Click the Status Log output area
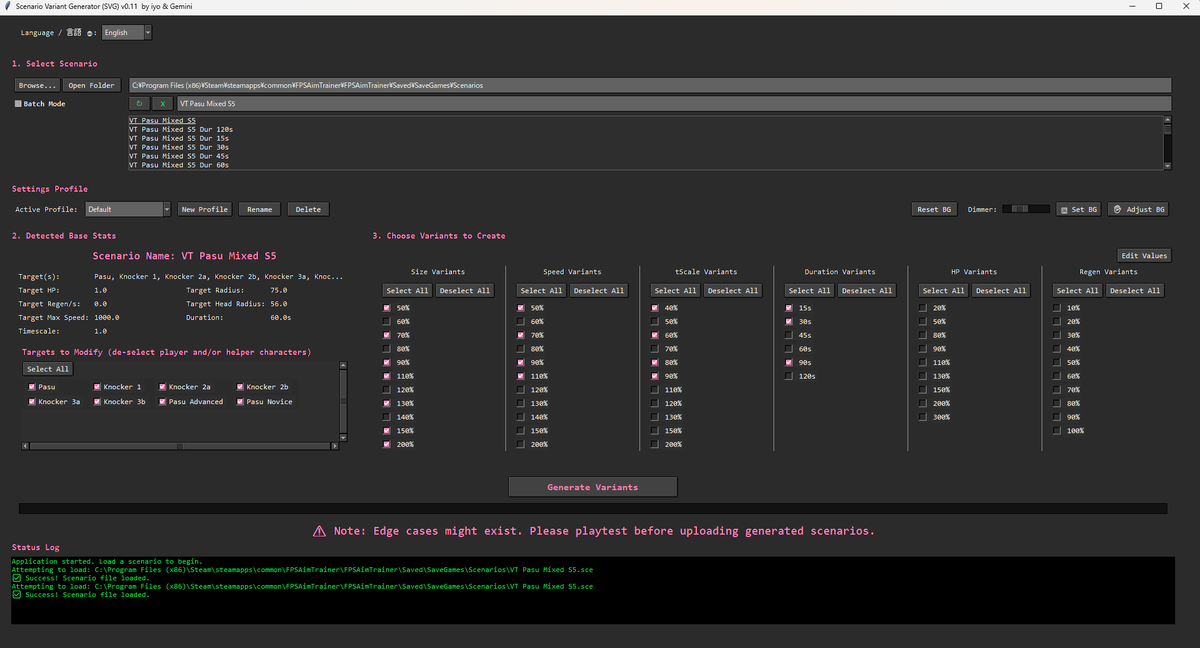Viewport: 1200px width, 648px height. [x=595, y=590]
